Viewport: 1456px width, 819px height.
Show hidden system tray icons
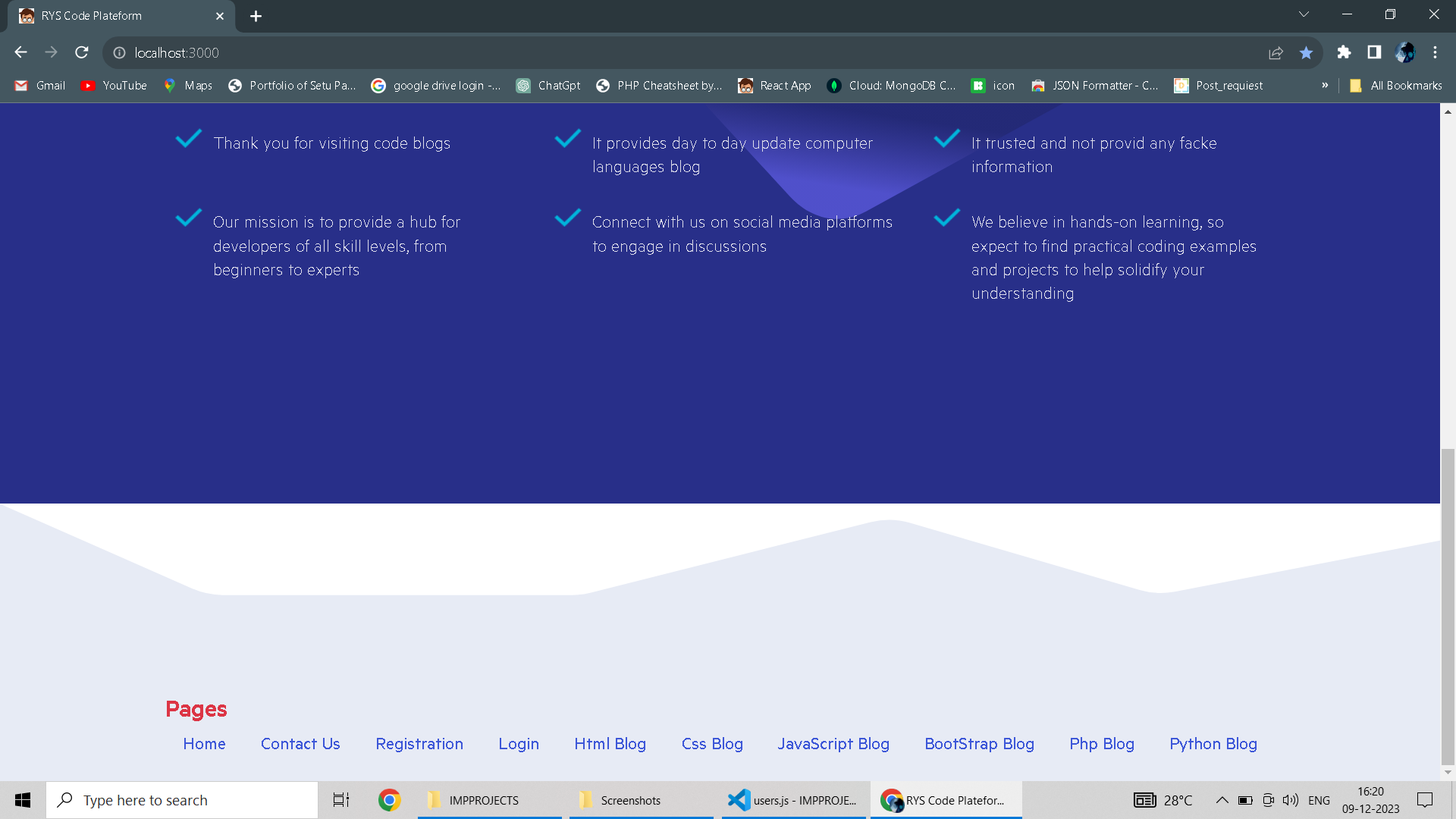tap(1222, 800)
